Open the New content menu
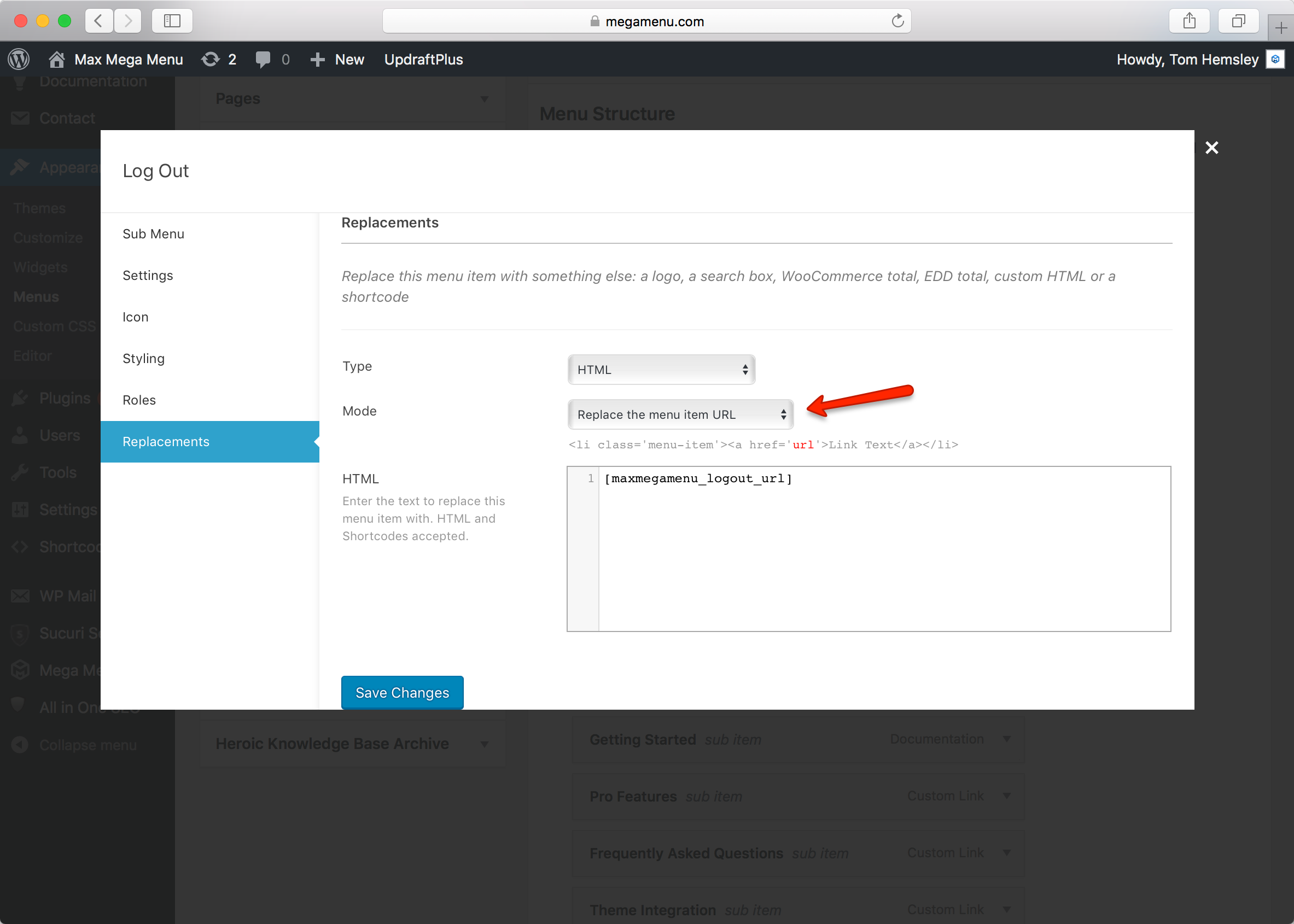 coord(337,59)
